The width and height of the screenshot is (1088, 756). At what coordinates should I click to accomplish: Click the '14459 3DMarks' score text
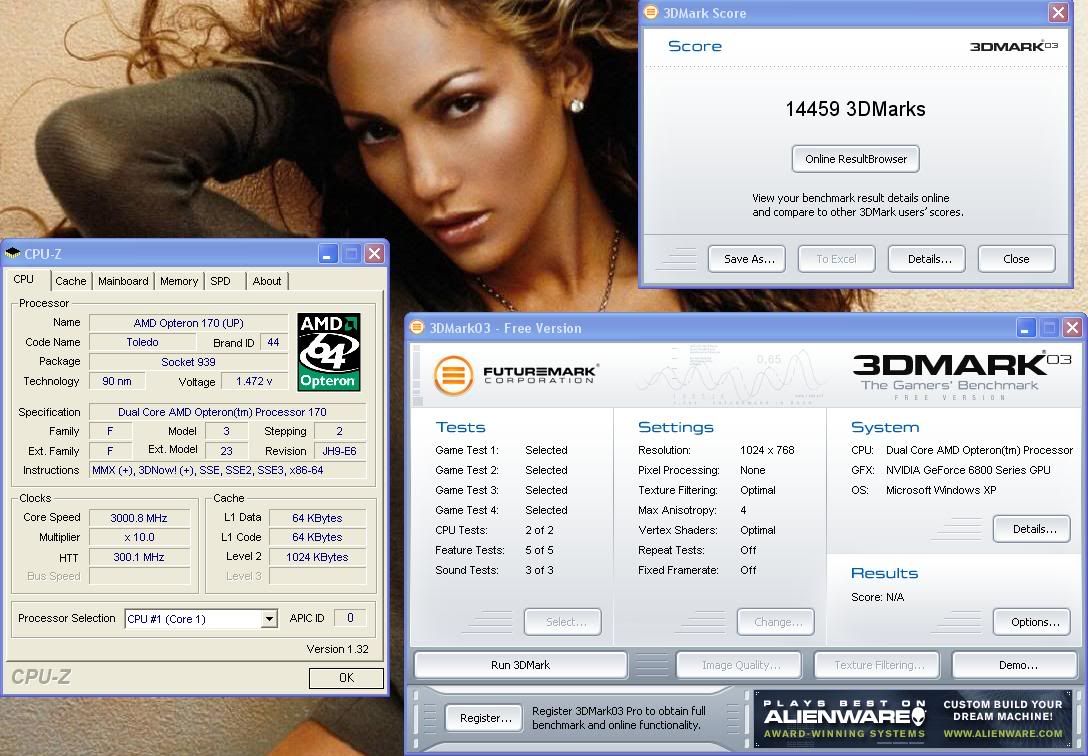[856, 109]
